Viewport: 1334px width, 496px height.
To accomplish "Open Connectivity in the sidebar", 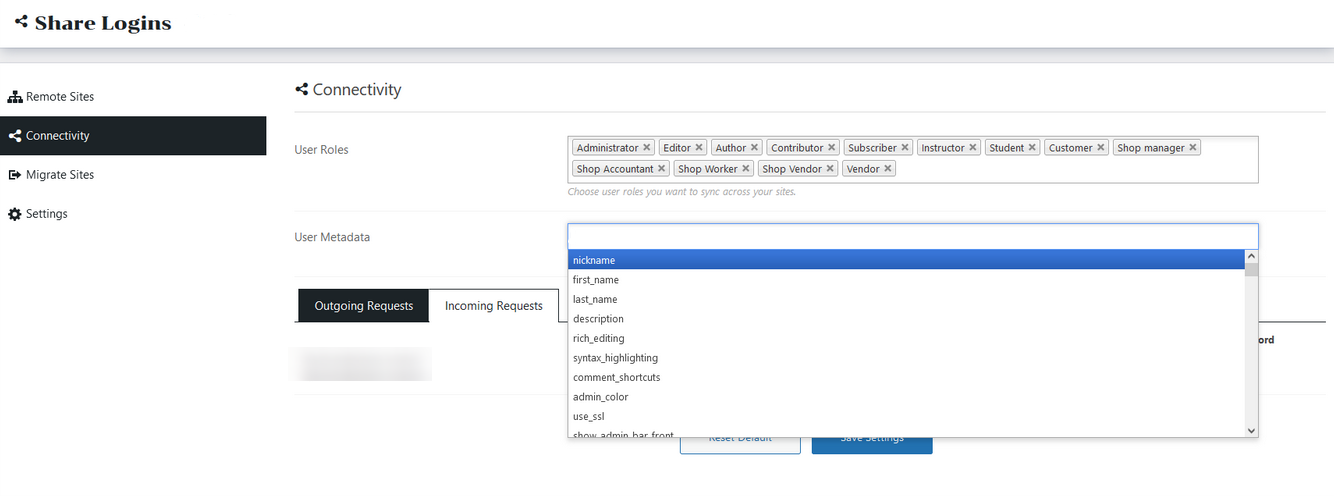I will click(58, 136).
